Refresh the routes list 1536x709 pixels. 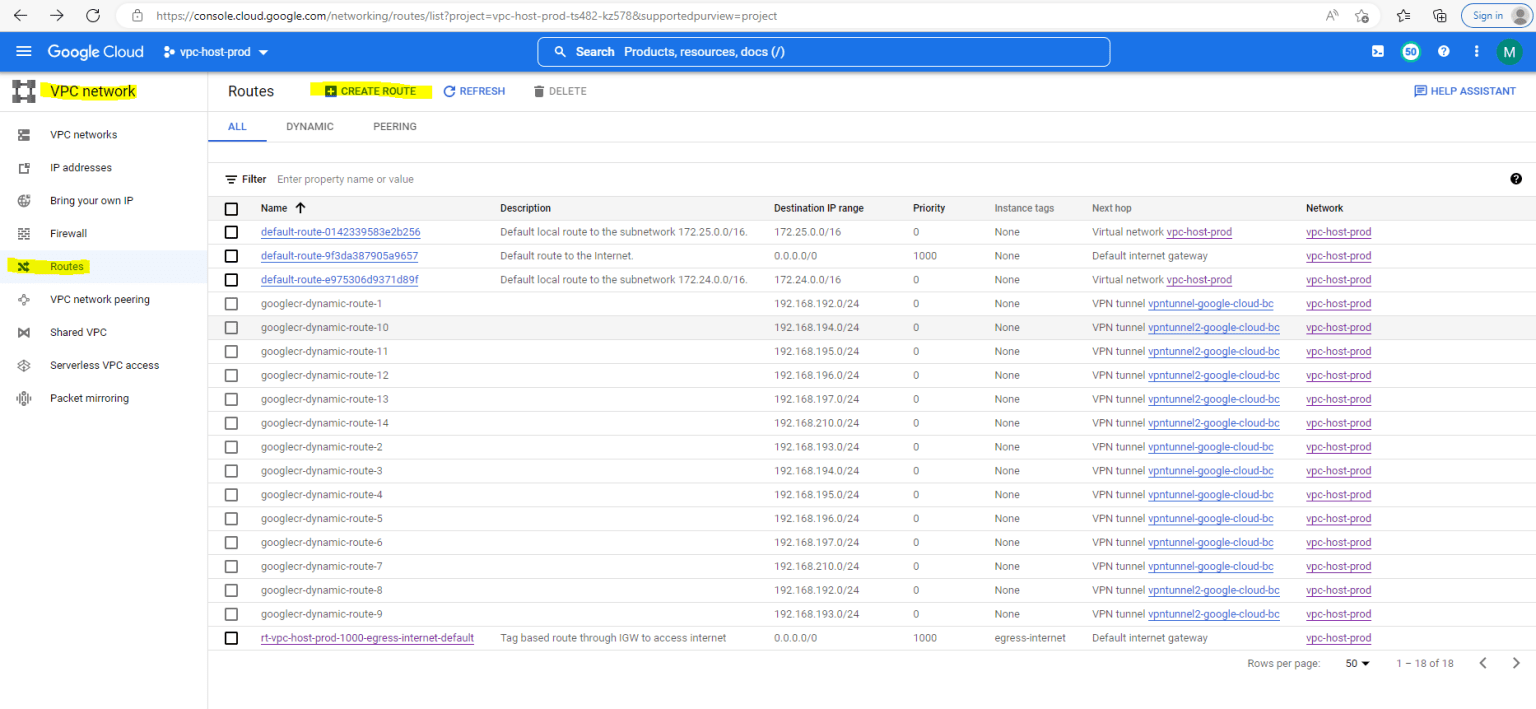[474, 90]
